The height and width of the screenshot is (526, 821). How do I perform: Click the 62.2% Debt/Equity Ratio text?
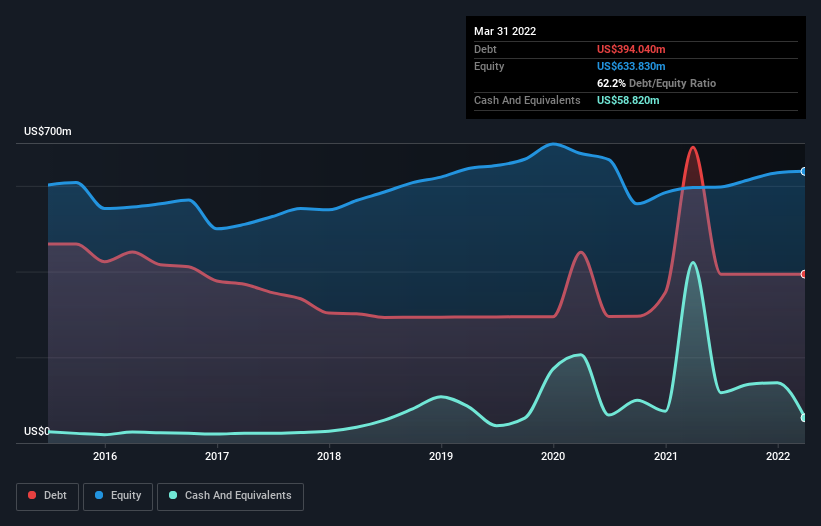coord(656,83)
